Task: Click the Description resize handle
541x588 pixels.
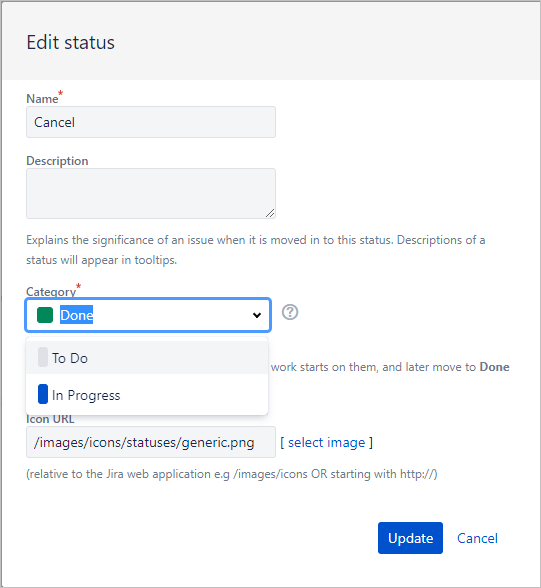Action: point(270,213)
